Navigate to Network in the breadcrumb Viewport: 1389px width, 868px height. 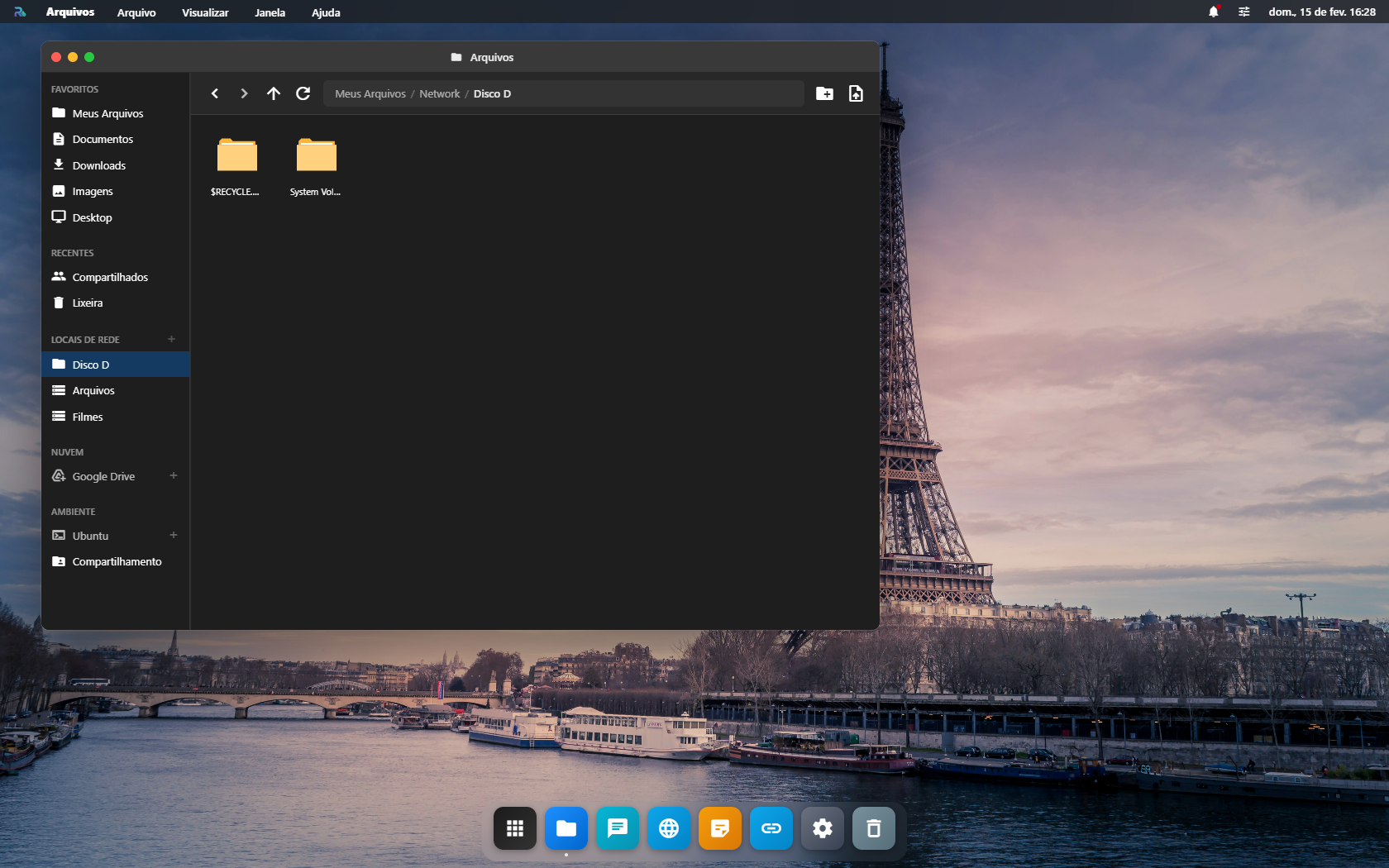(439, 93)
